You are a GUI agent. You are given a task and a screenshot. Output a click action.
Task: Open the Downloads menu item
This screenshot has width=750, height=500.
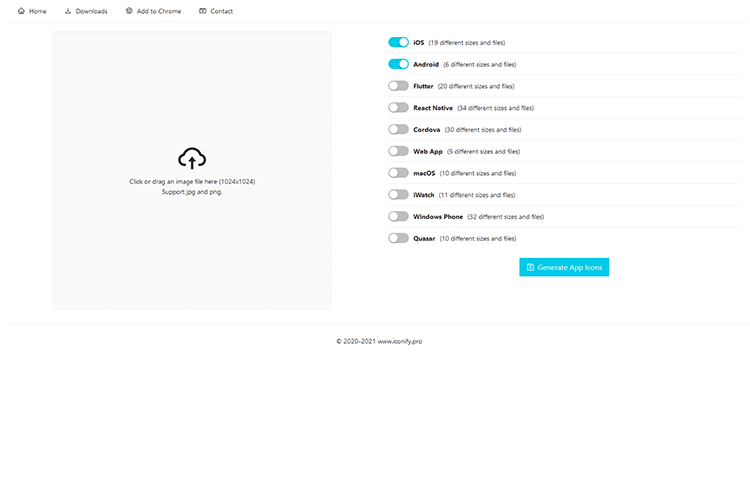point(91,11)
